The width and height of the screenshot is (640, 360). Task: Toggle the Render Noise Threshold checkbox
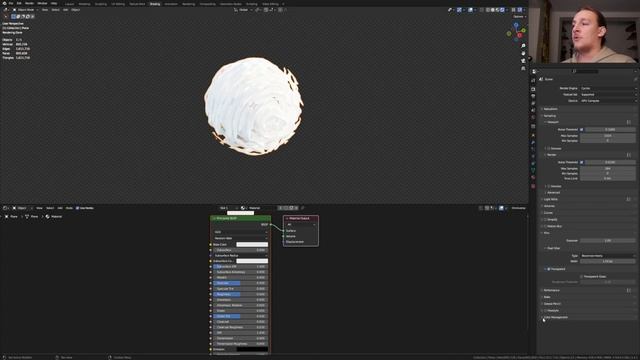(582, 162)
